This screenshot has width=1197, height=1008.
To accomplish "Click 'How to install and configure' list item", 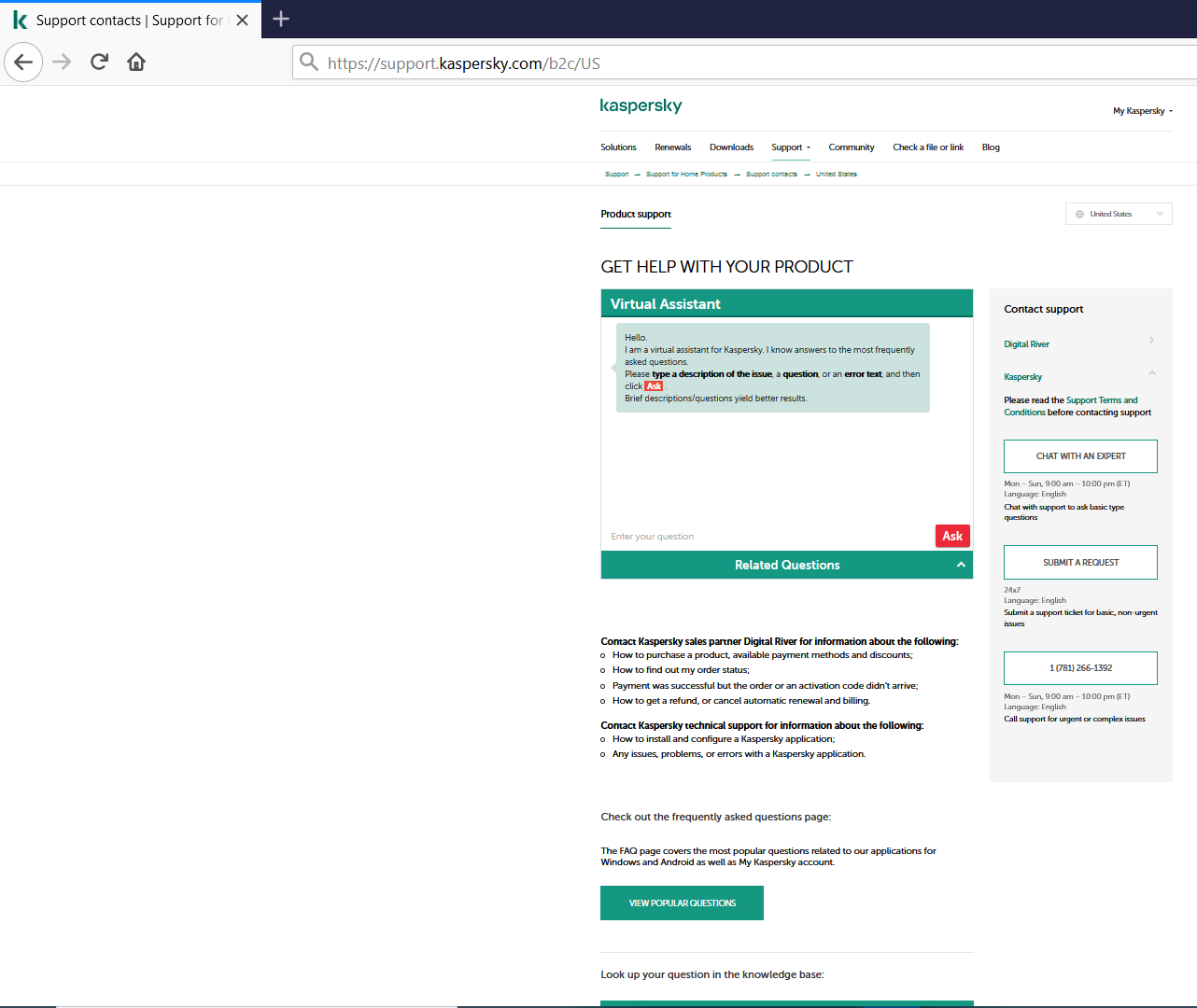I will tap(724, 739).
